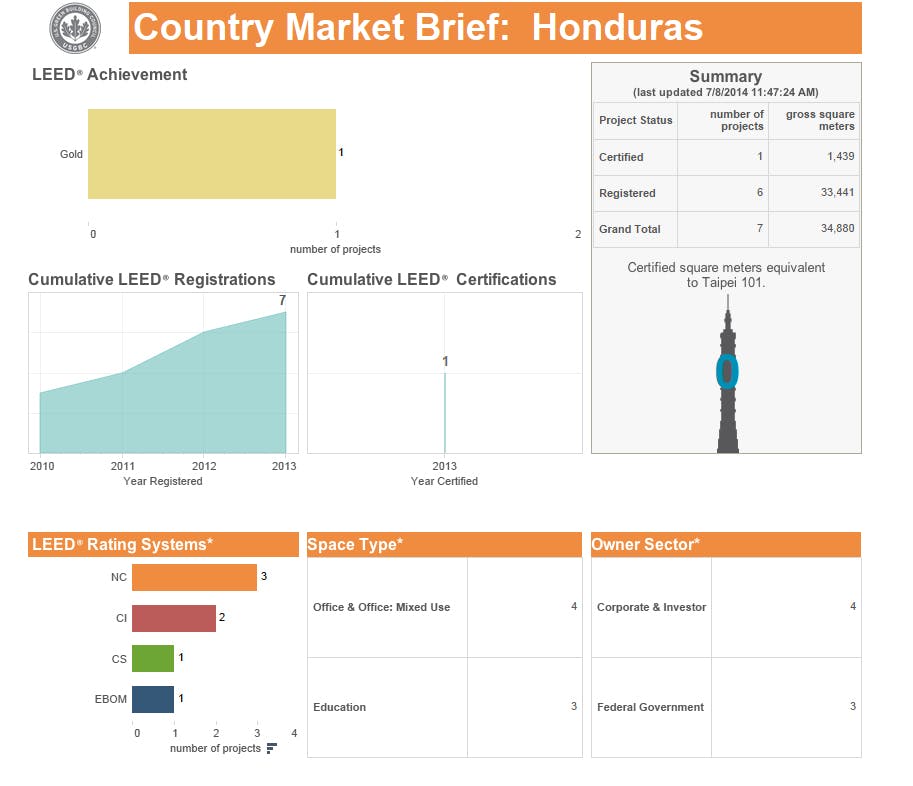This screenshot has height=786, width=913.
Task: Select the orange NC rating bar
Action: click(194, 577)
